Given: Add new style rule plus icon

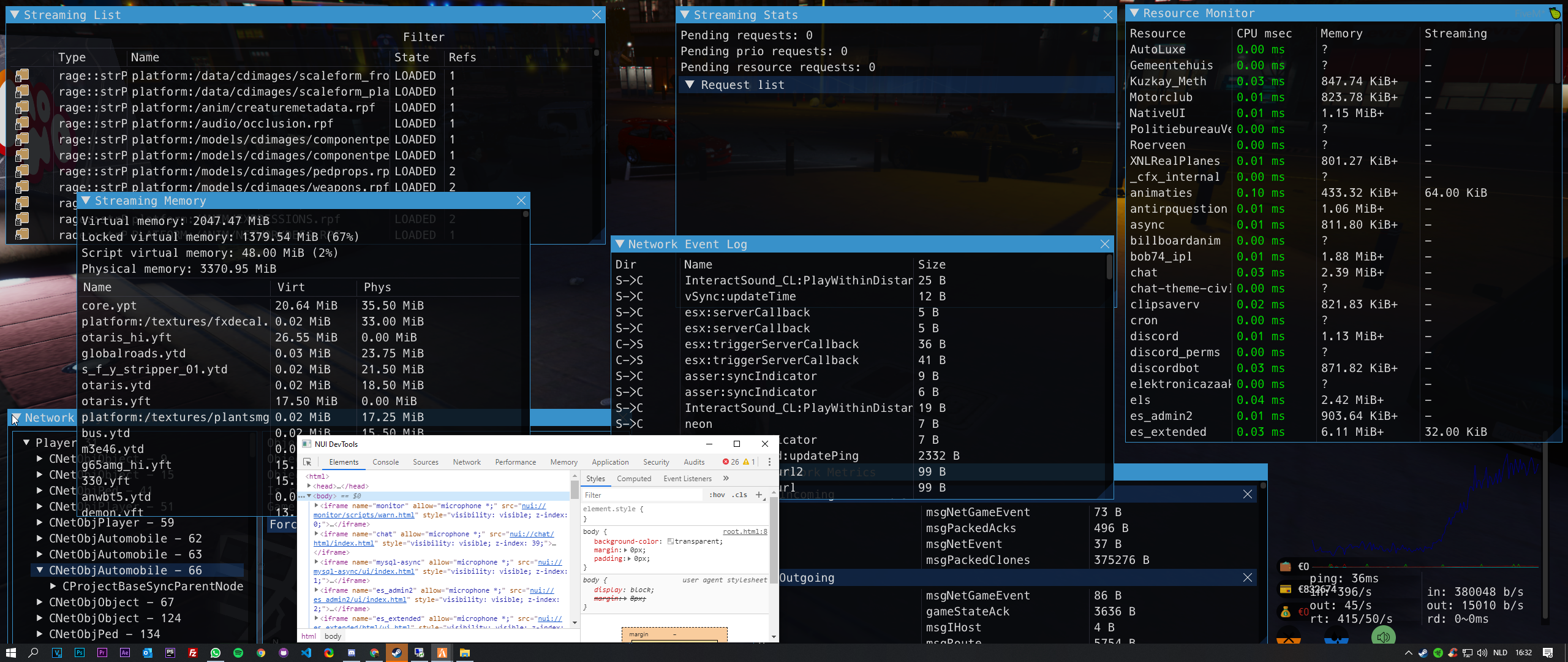Looking at the screenshot, I should point(759,495).
